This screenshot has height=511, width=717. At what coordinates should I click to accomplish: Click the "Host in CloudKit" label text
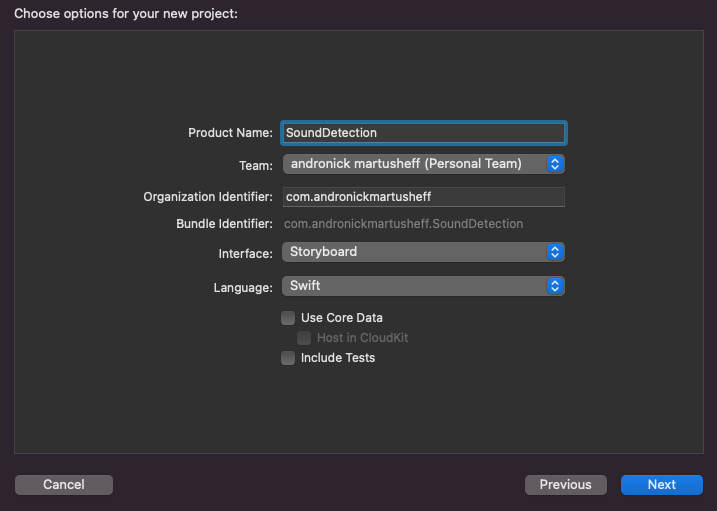(362, 338)
